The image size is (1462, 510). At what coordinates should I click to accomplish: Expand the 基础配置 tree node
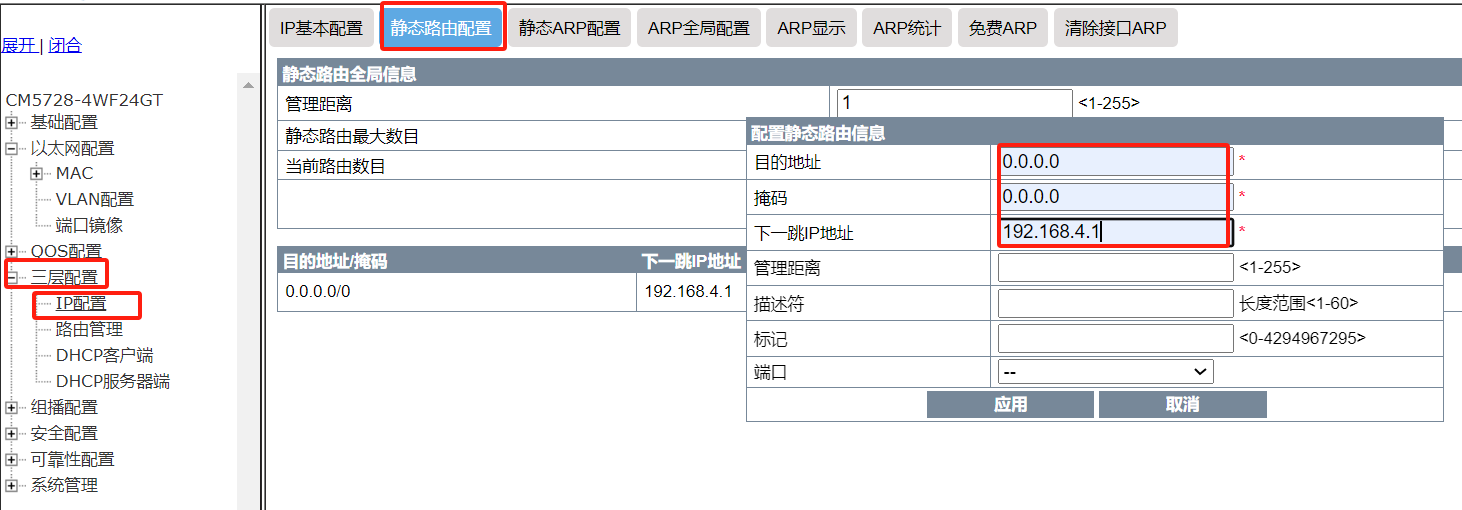click(x=11, y=123)
